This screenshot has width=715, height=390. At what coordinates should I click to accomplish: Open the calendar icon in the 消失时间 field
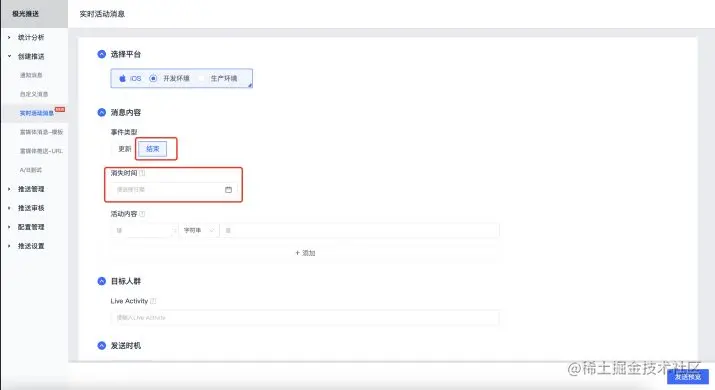click(x=228, y=189)
